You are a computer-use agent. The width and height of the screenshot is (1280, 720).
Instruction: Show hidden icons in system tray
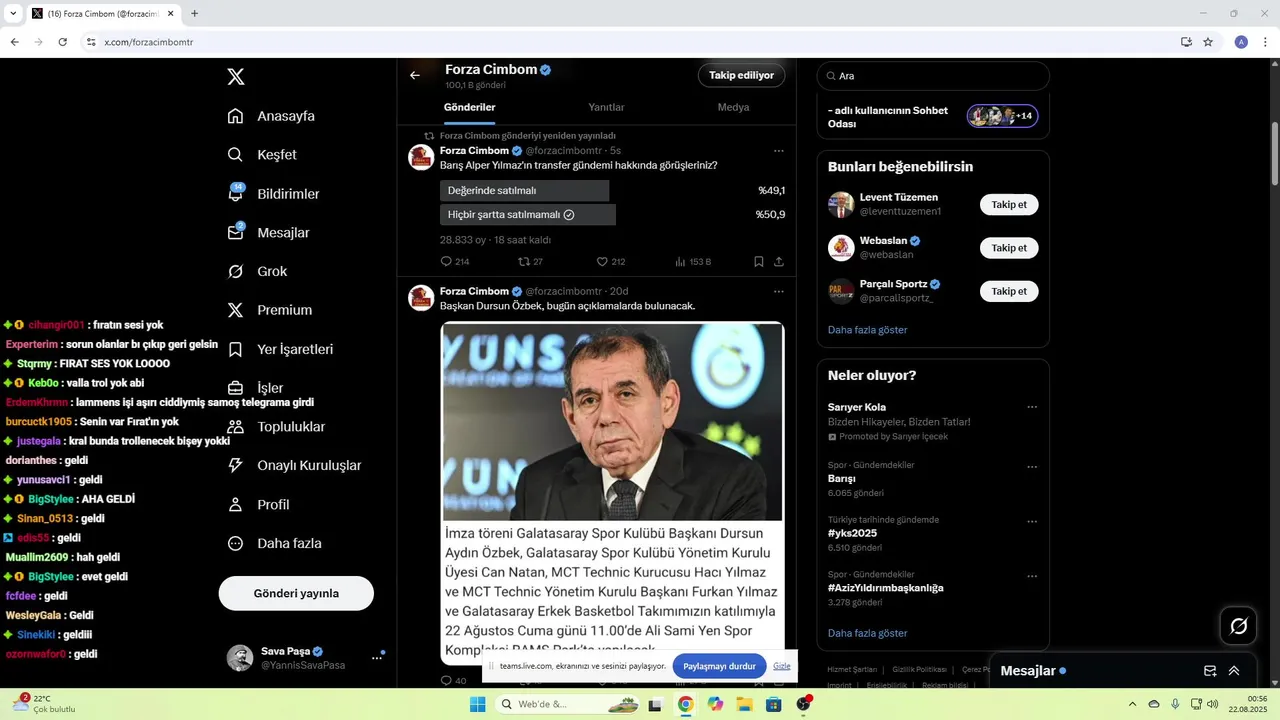click(x=1132, y=704)
